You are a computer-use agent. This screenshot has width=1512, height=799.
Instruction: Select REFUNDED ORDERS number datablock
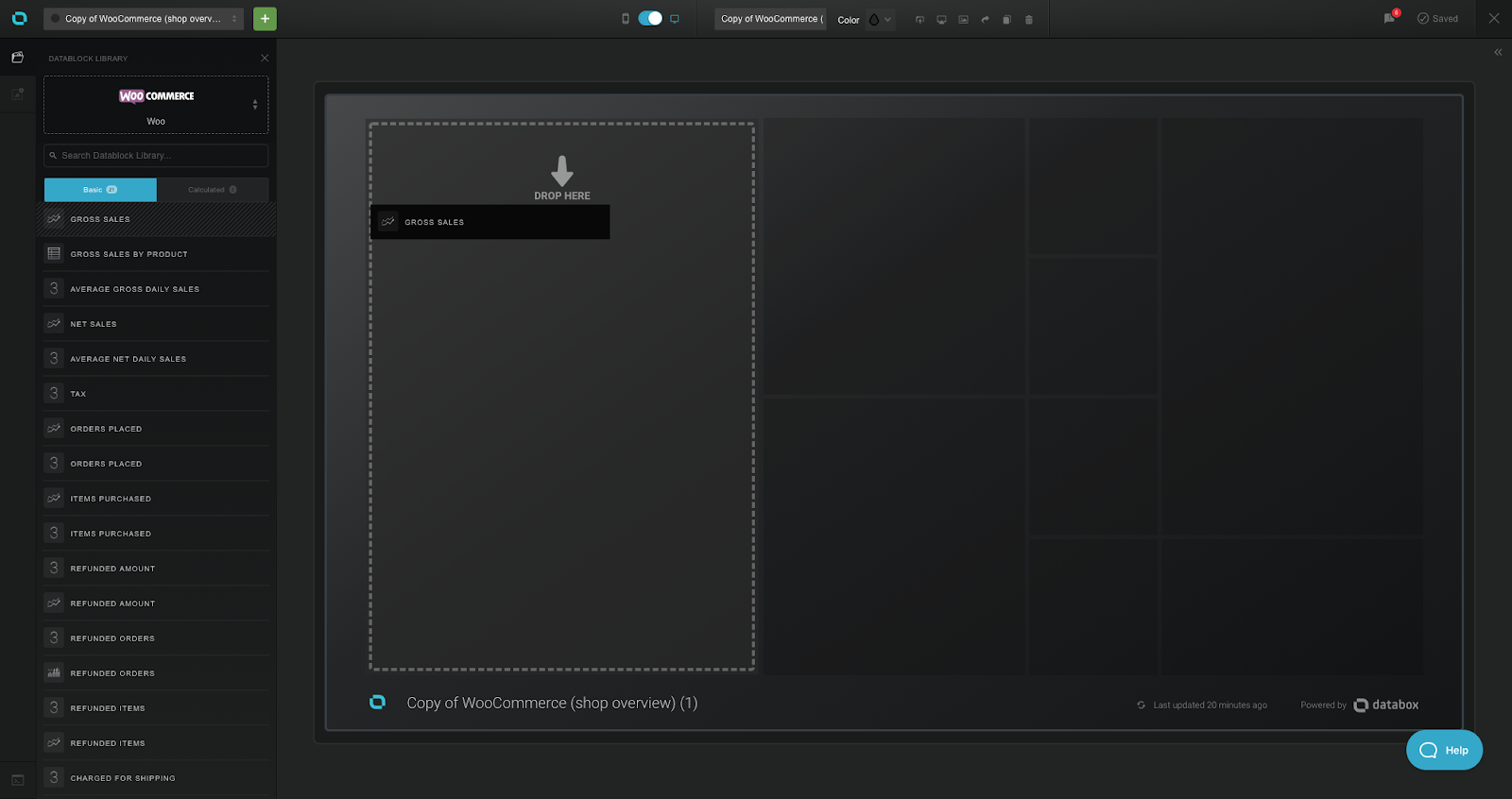click(x=156, y=638)
